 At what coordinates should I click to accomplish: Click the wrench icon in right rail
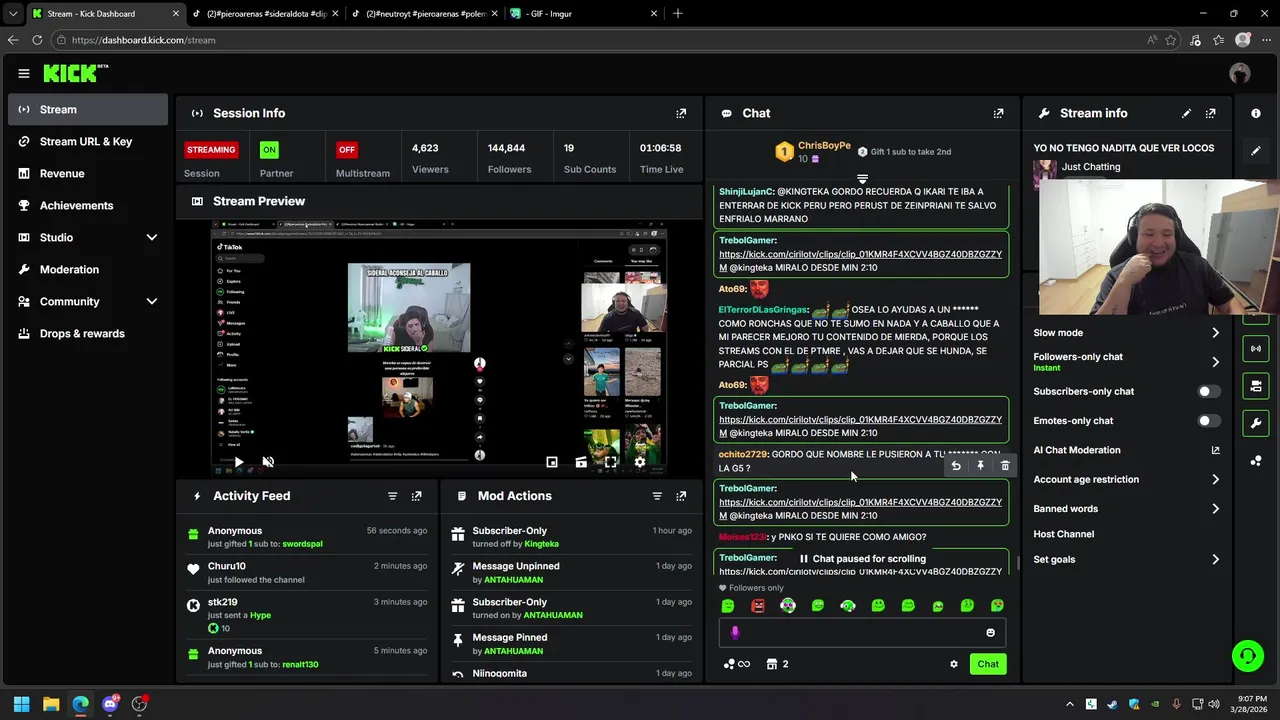click(x=1256, y=423)
